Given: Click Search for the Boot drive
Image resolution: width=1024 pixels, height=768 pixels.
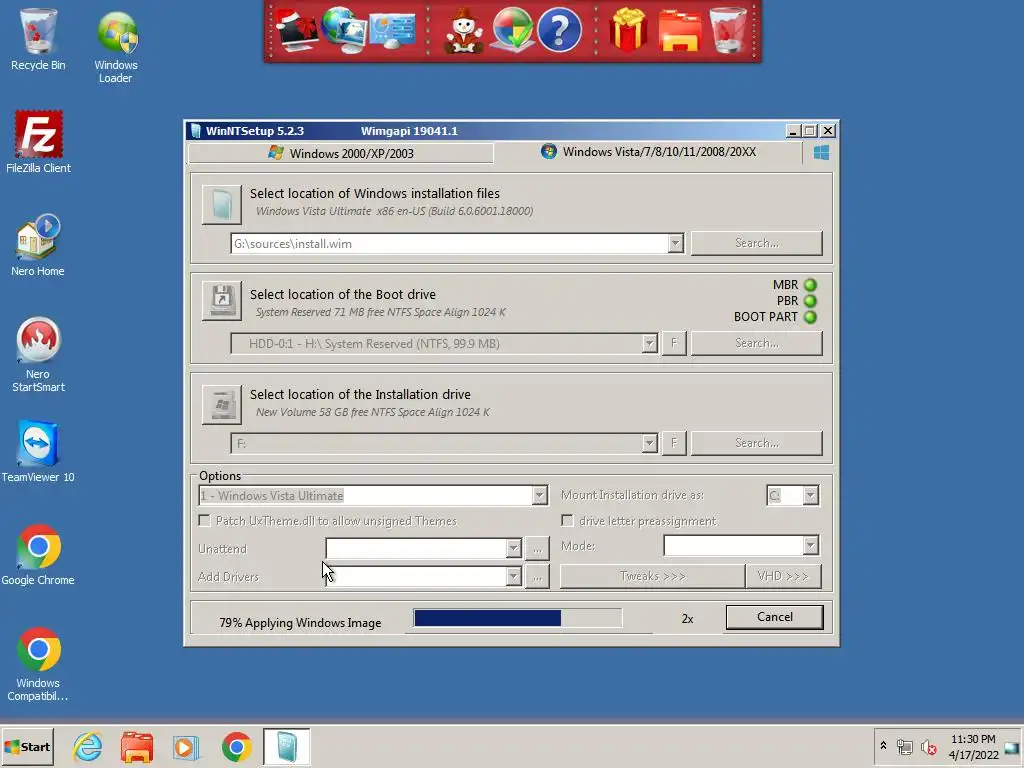Looking at the screenshot, I should coord(756,343).
